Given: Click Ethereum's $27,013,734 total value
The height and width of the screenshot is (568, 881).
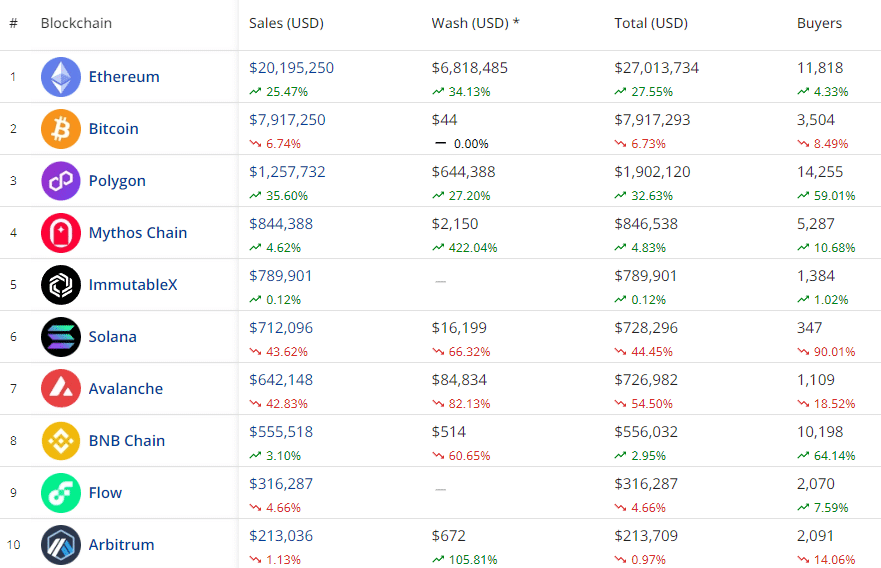Looking at the screenshot, I should pos(656,68).
